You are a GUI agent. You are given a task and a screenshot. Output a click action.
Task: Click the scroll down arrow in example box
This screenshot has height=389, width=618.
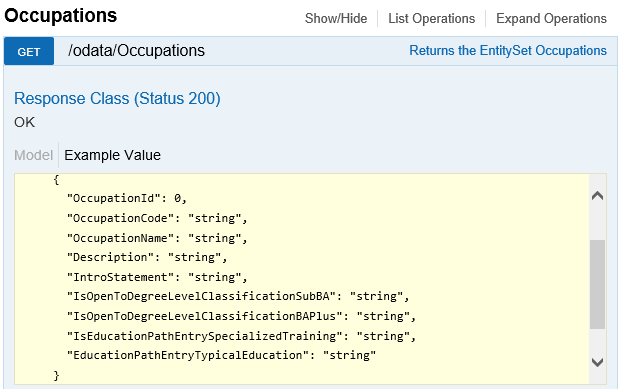(x=598, y=362)
